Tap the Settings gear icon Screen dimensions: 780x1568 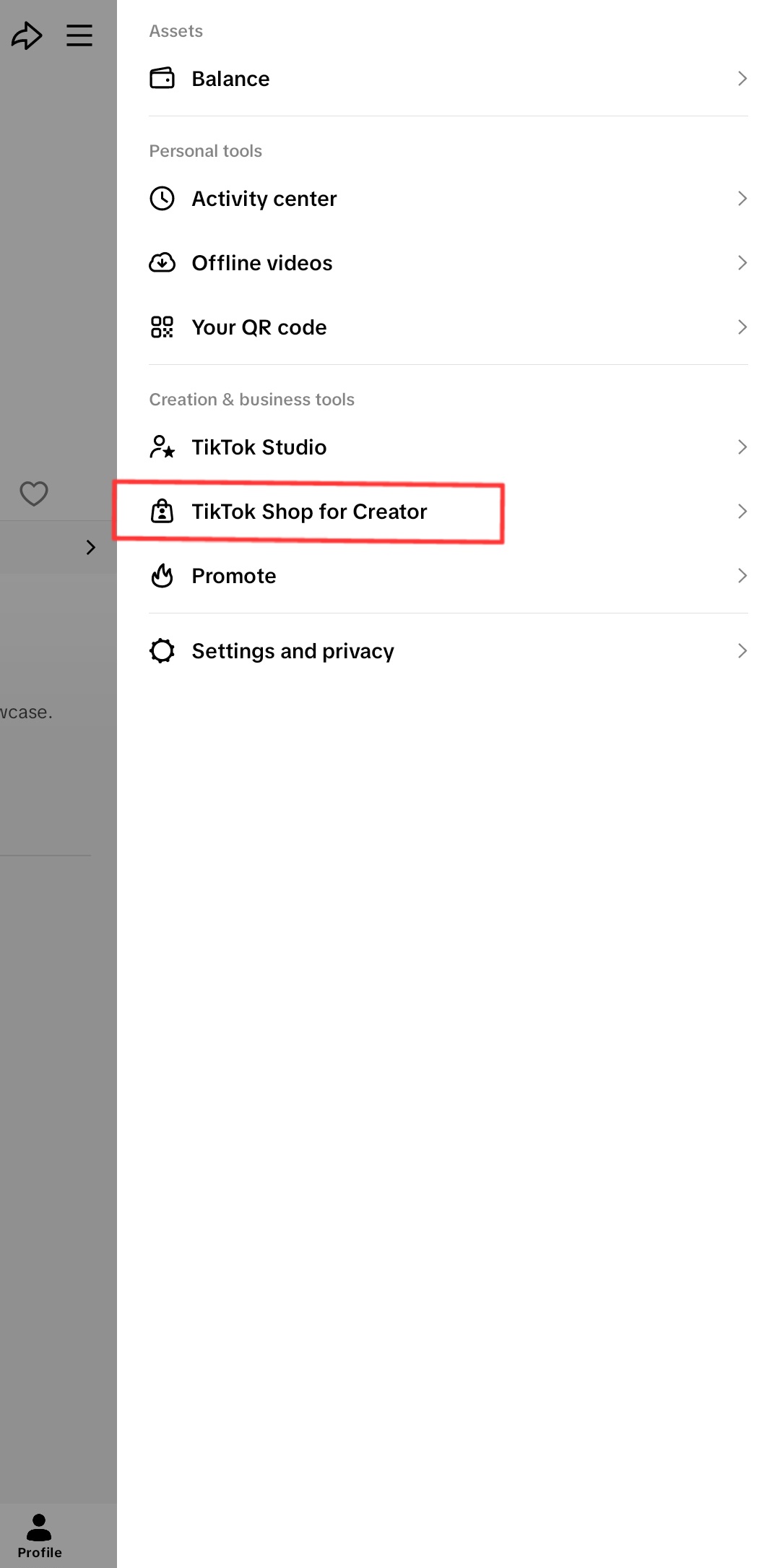click(x=162, y=650)
